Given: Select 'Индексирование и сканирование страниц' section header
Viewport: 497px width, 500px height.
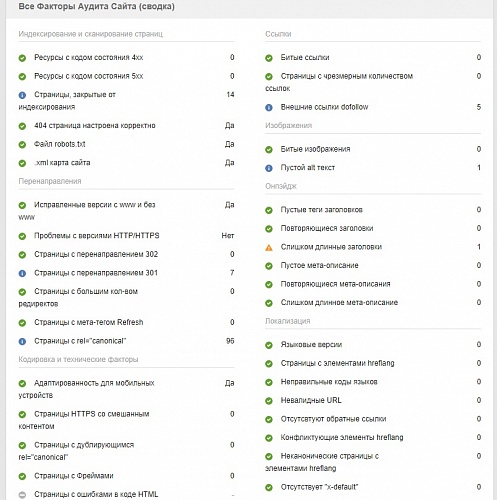Looking at the screenshot, I should [91, 34].
